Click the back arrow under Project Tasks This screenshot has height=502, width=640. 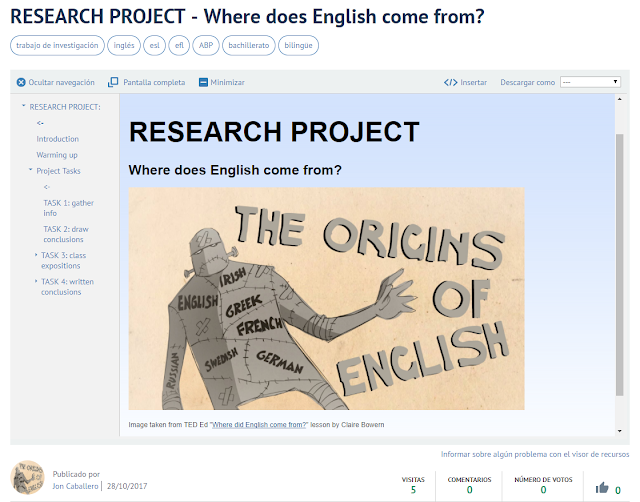click(47, 187)
